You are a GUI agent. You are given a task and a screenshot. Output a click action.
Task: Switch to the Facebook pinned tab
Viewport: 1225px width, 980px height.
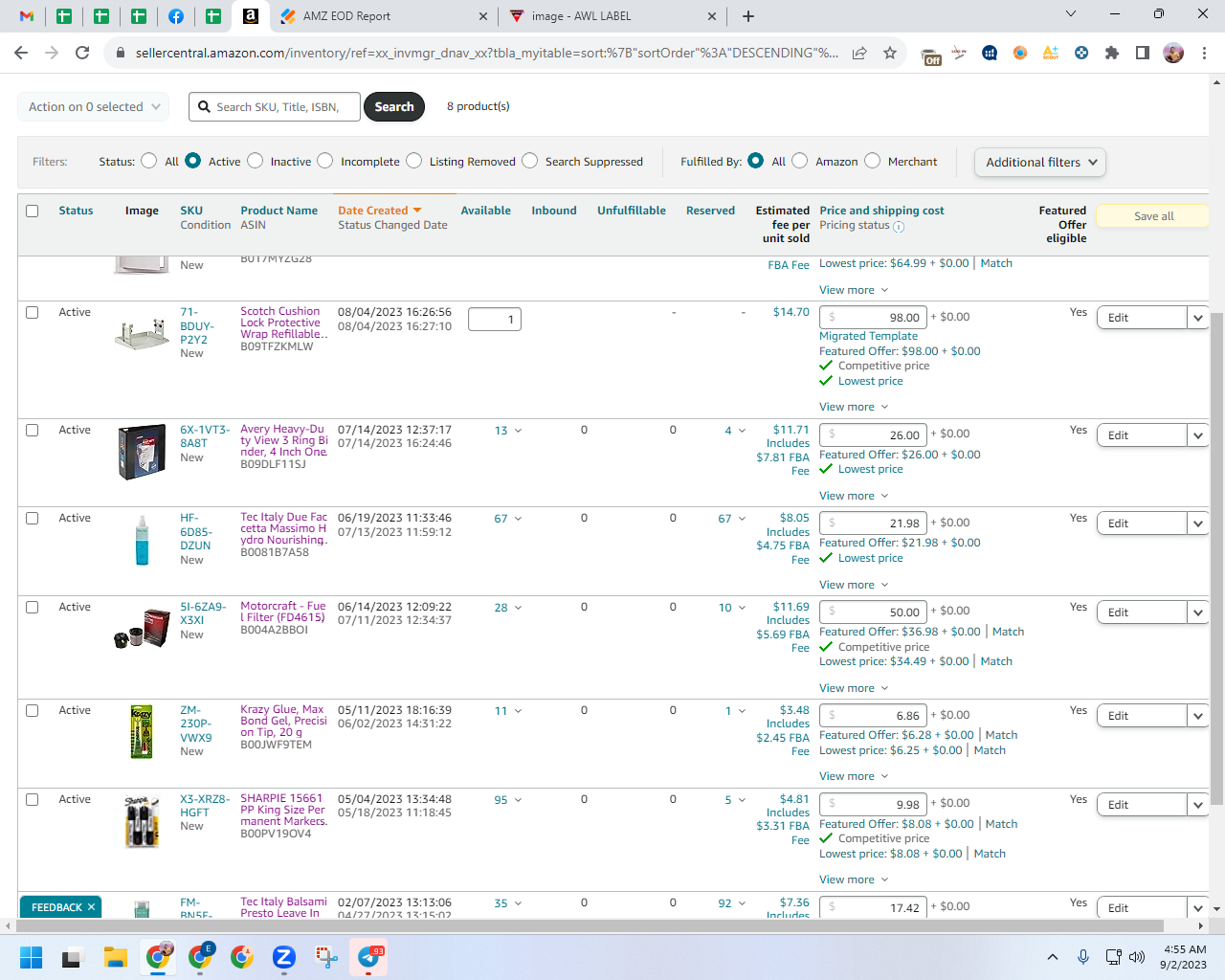click(176, 16)
